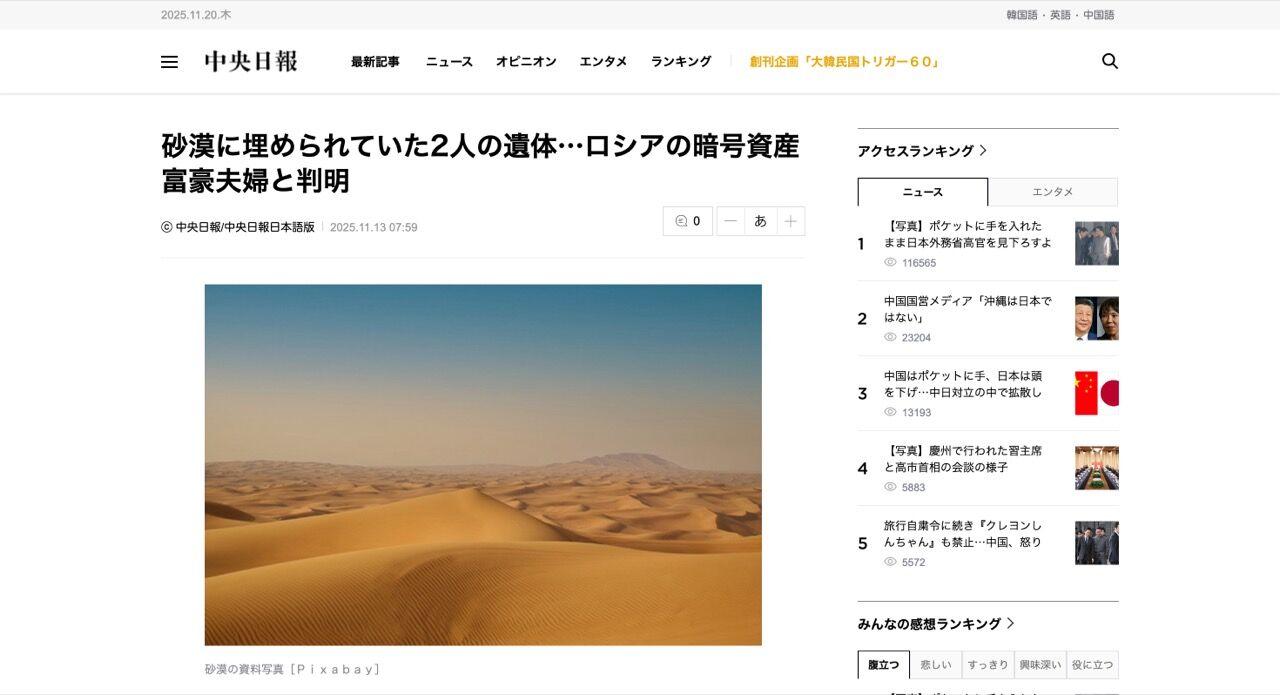Click the desert article photo
This screenshot has height=695, width=1280.
483,465
